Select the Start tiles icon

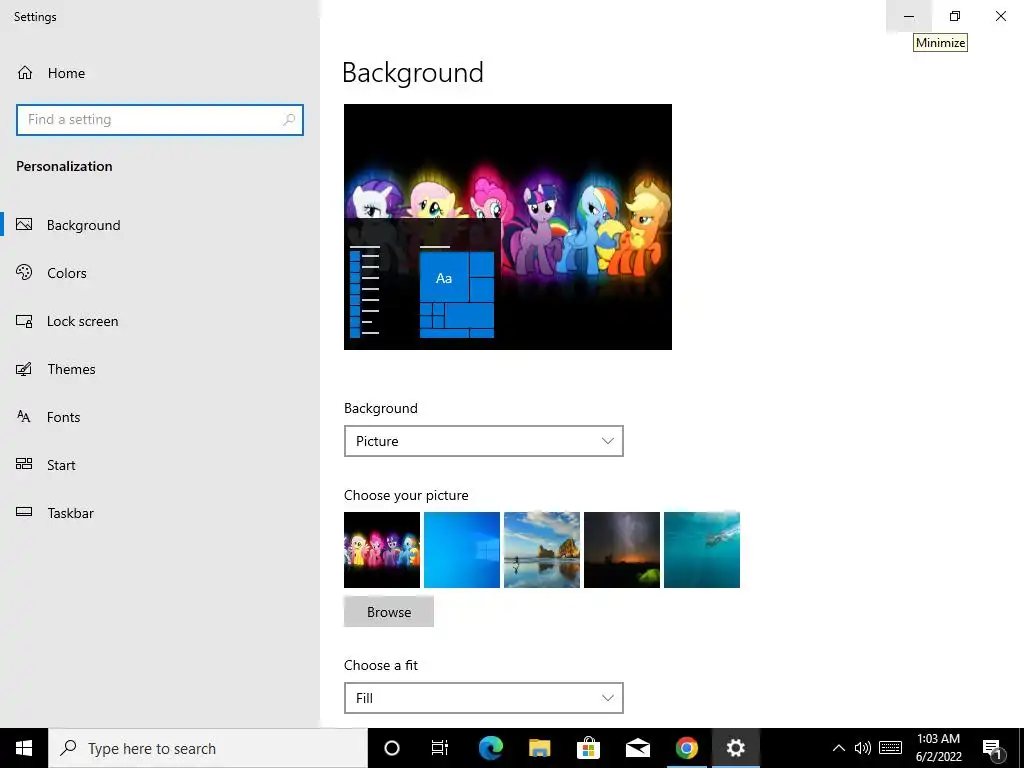(24, 464)
